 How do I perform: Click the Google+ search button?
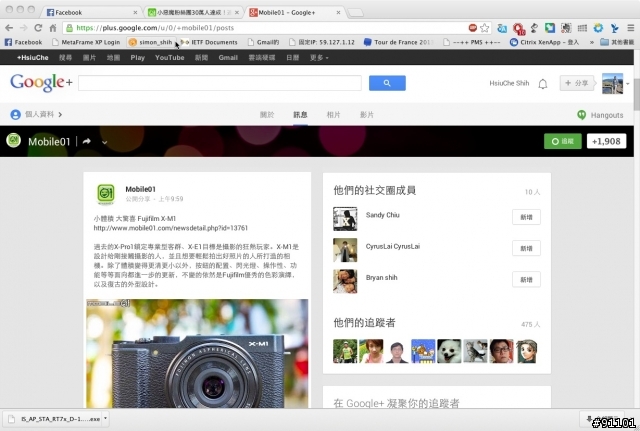pos(387,83)
